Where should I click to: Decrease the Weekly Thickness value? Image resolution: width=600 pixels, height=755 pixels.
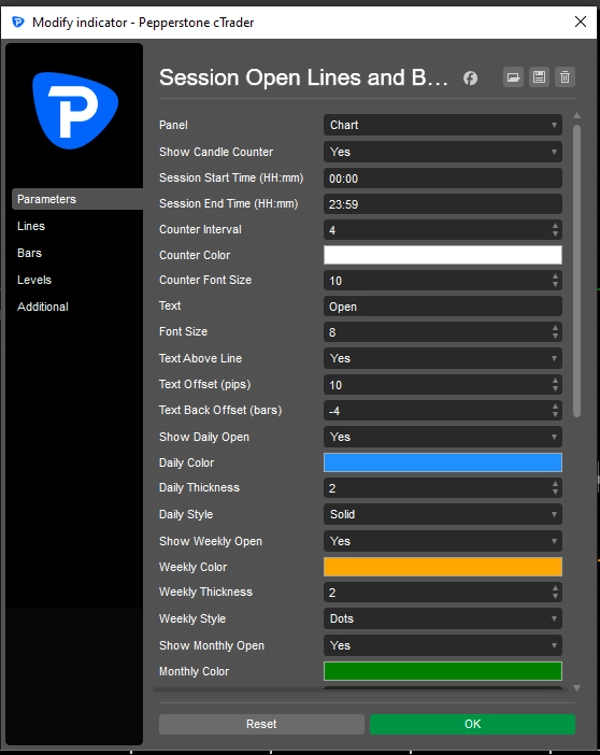[555, 597]
